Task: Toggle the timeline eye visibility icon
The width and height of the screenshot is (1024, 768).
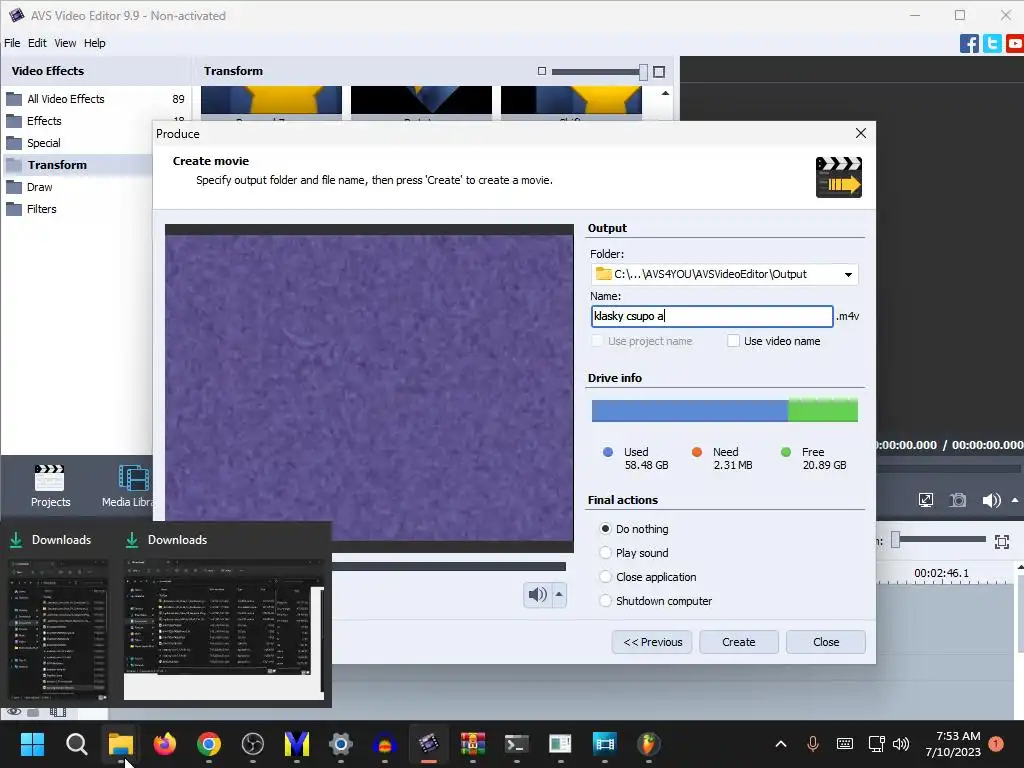Action: 14,712
